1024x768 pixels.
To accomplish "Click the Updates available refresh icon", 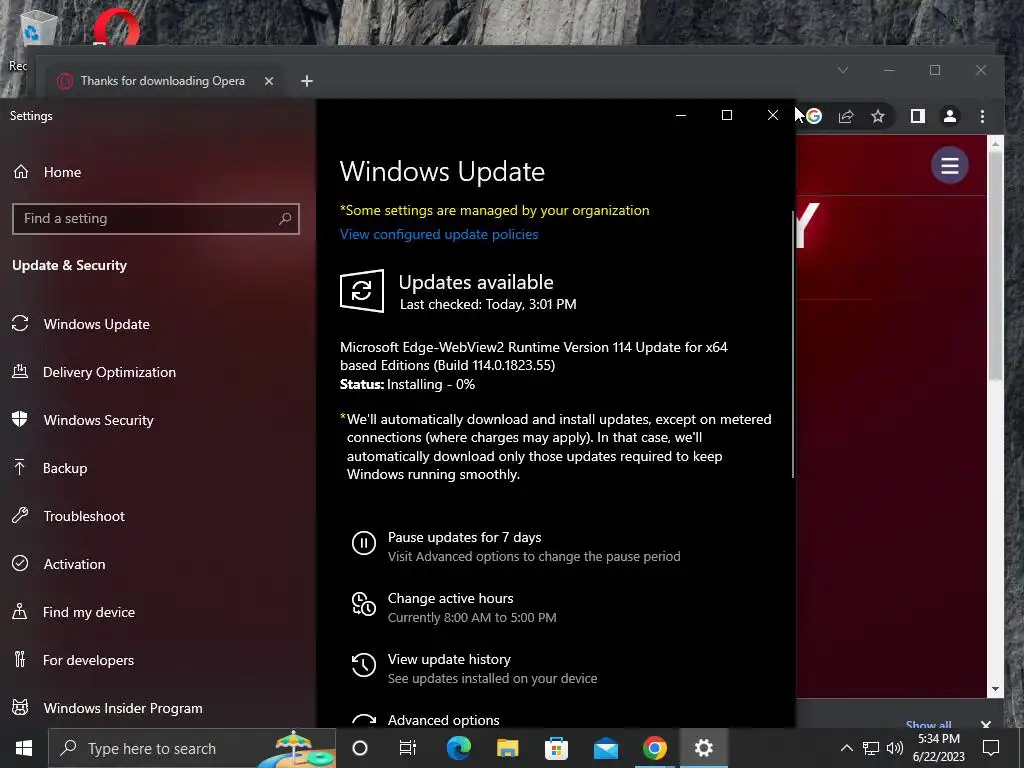I will (362, 291).
